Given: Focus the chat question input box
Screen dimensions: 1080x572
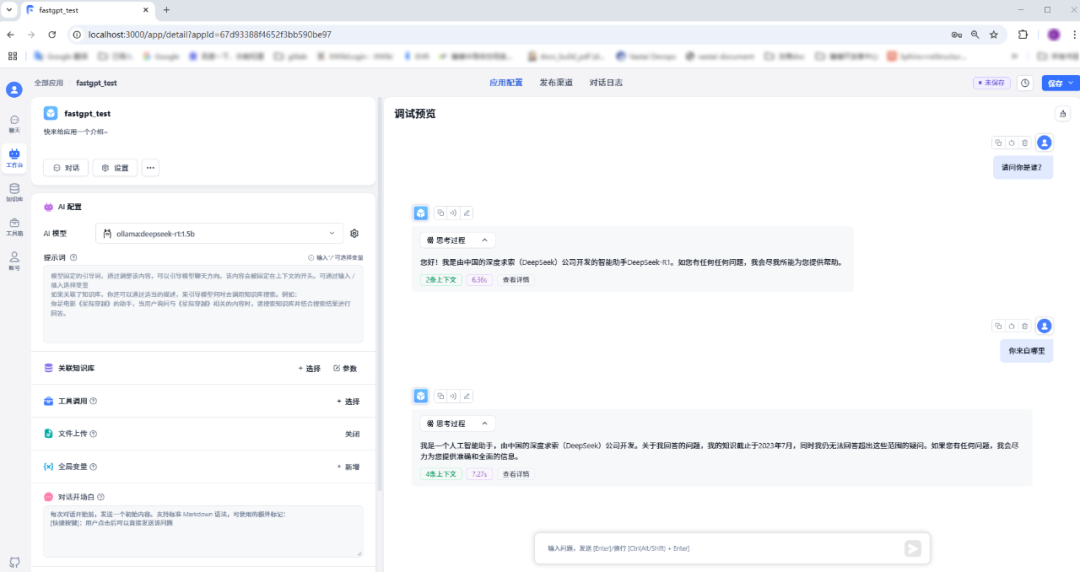Looking at the screenshot, I should point(722,549).
